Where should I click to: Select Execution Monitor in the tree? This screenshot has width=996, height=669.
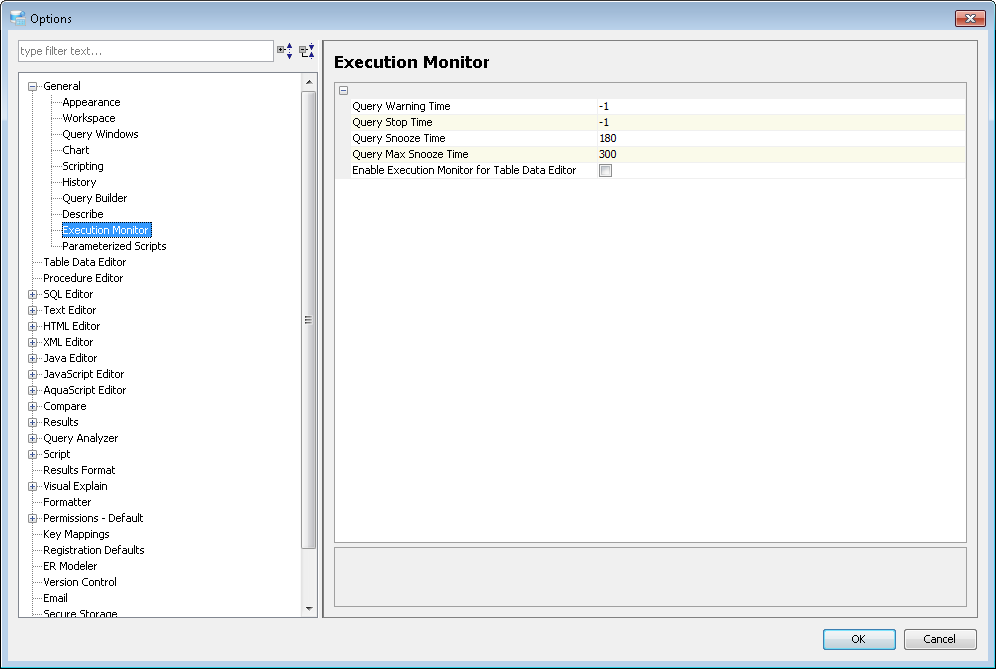click(x=106, y=230)
